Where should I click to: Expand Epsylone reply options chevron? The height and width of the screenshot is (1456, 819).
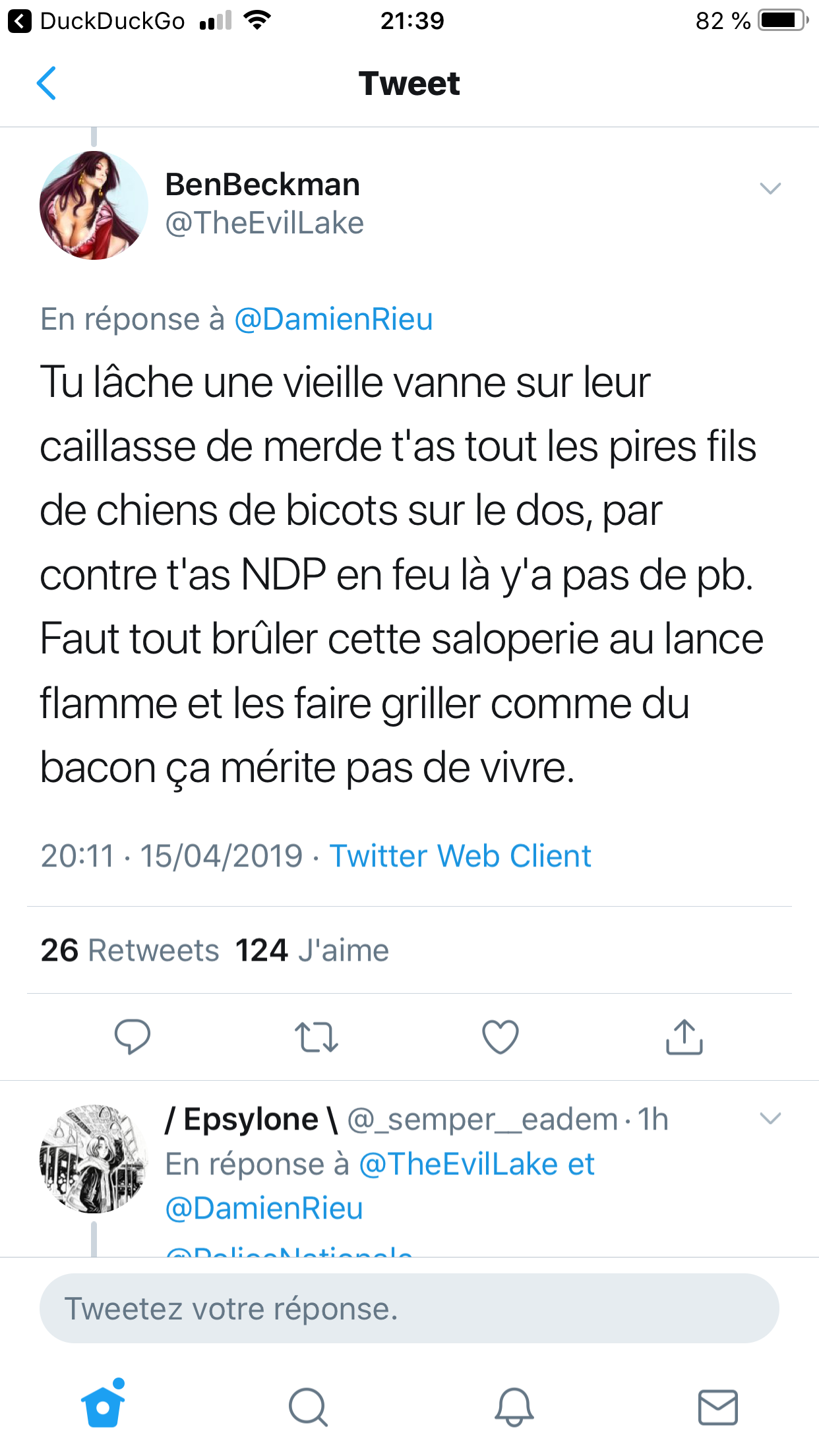[x=770, y=1118]
